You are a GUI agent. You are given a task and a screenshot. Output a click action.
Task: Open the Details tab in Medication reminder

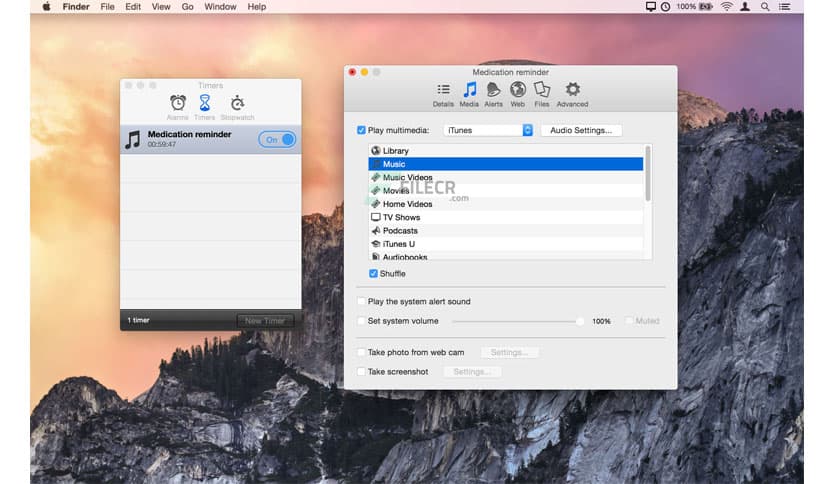[x=443, y=94]
